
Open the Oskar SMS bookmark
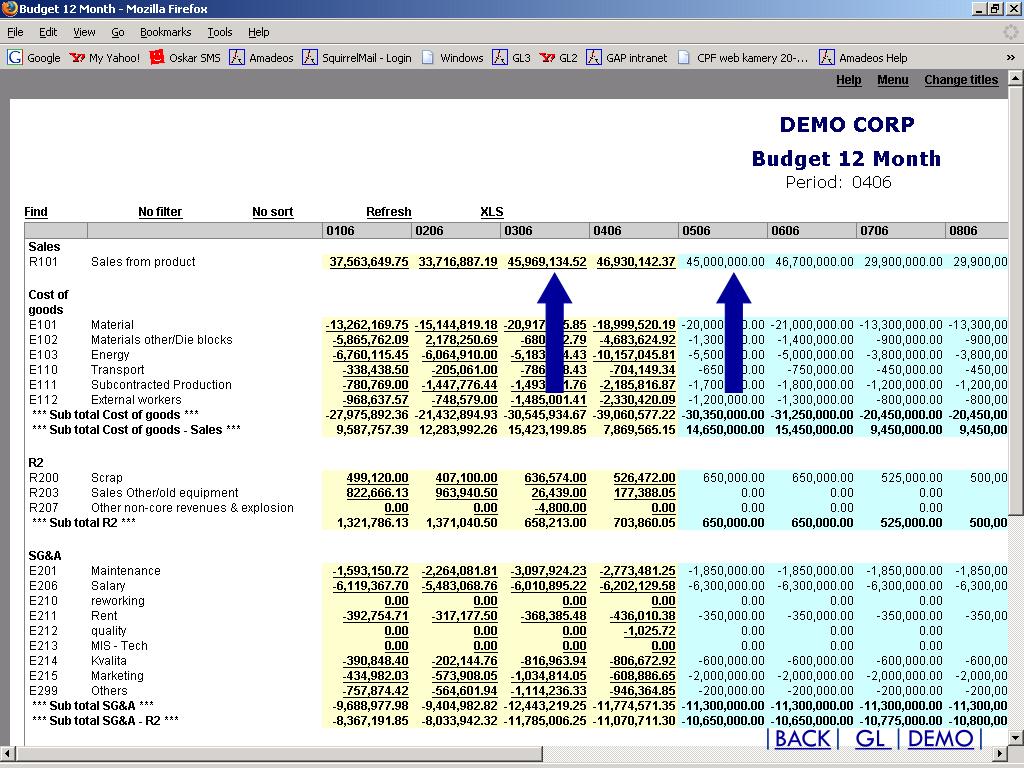pyautogui.click(x=185, y=57)
